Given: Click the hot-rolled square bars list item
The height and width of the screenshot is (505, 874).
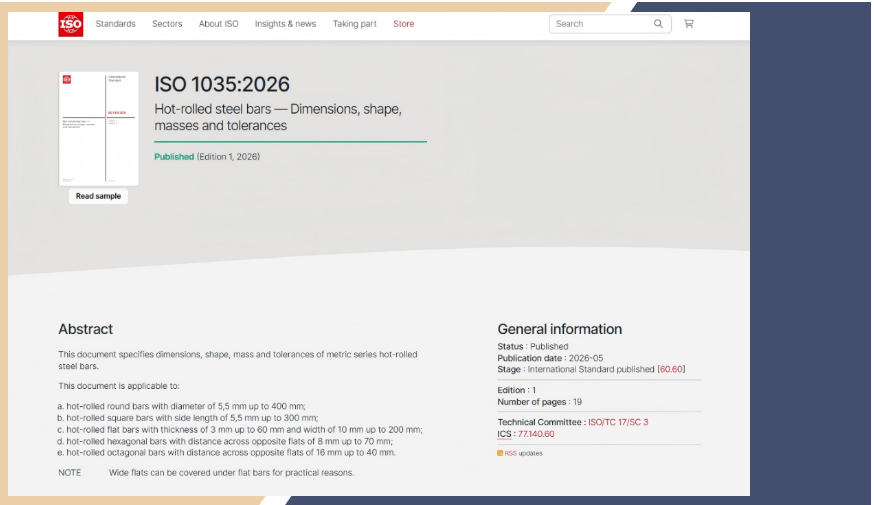Looking at the screenshot, I should (x=188, y=418).
